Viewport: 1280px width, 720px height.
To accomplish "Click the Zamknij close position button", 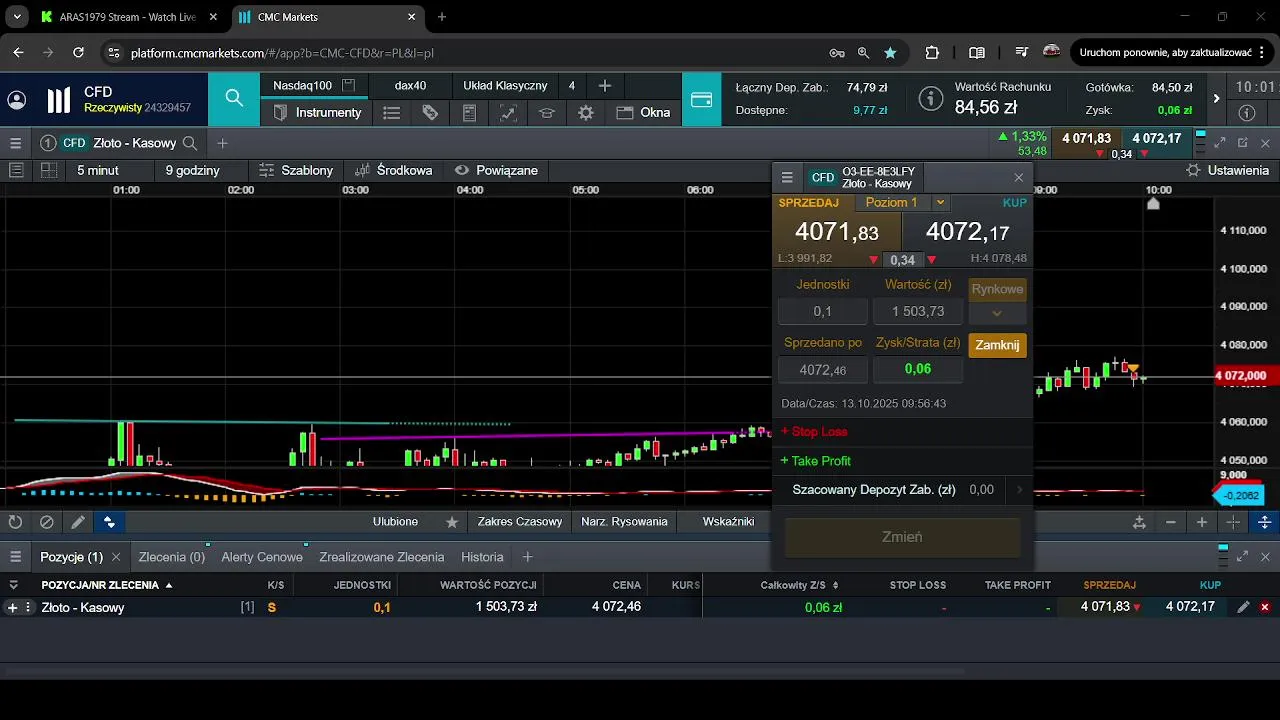I will [997, 345].
